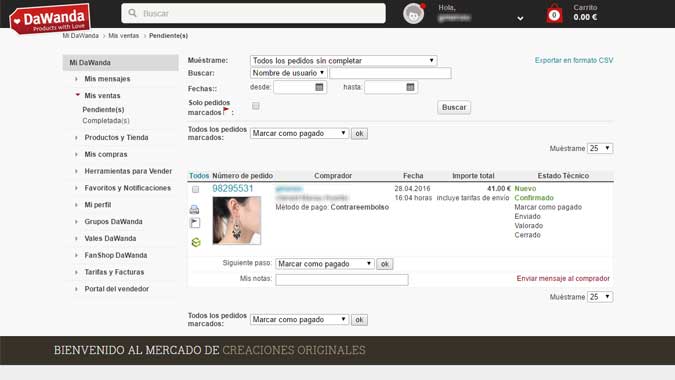Click the earring product thumbnail
The height and width of the screenshot is (380, 675).
coord(237,220)
